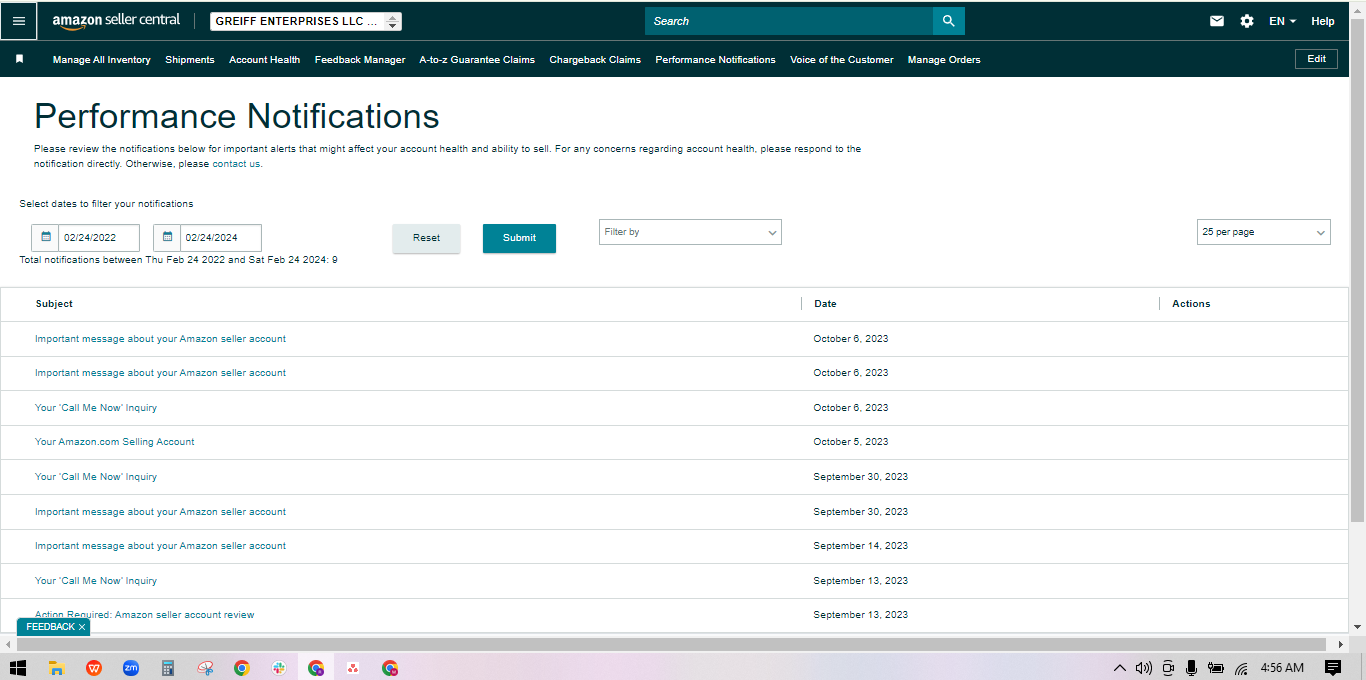Click the horizontal scrollbar left arrow
This screenshot has width=1366, height=680.
click(x=8, y=644)
